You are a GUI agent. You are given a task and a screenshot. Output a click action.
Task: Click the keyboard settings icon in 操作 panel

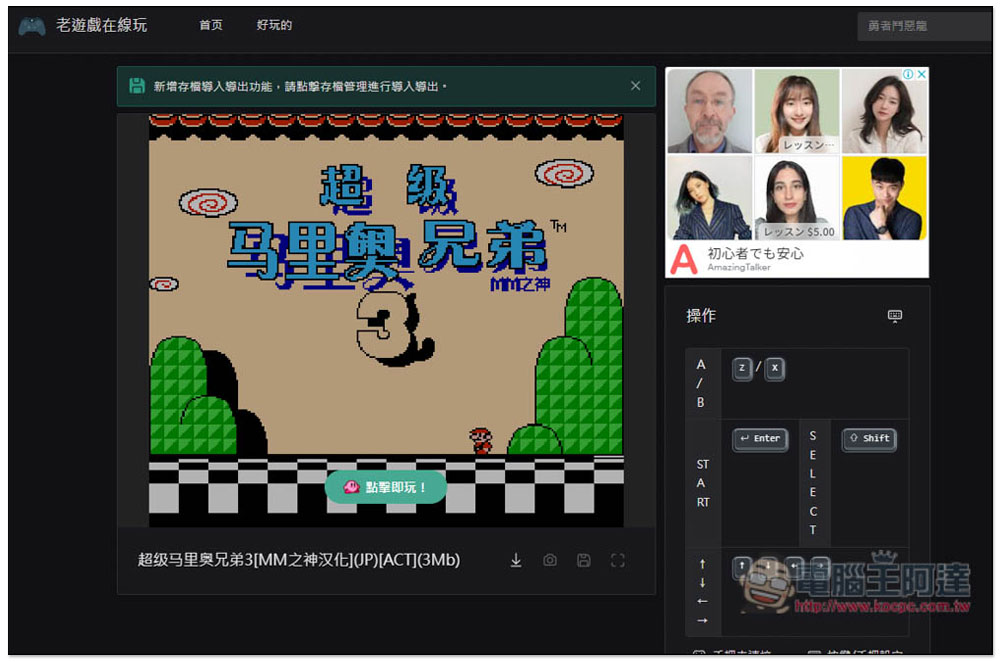(895, 316)
